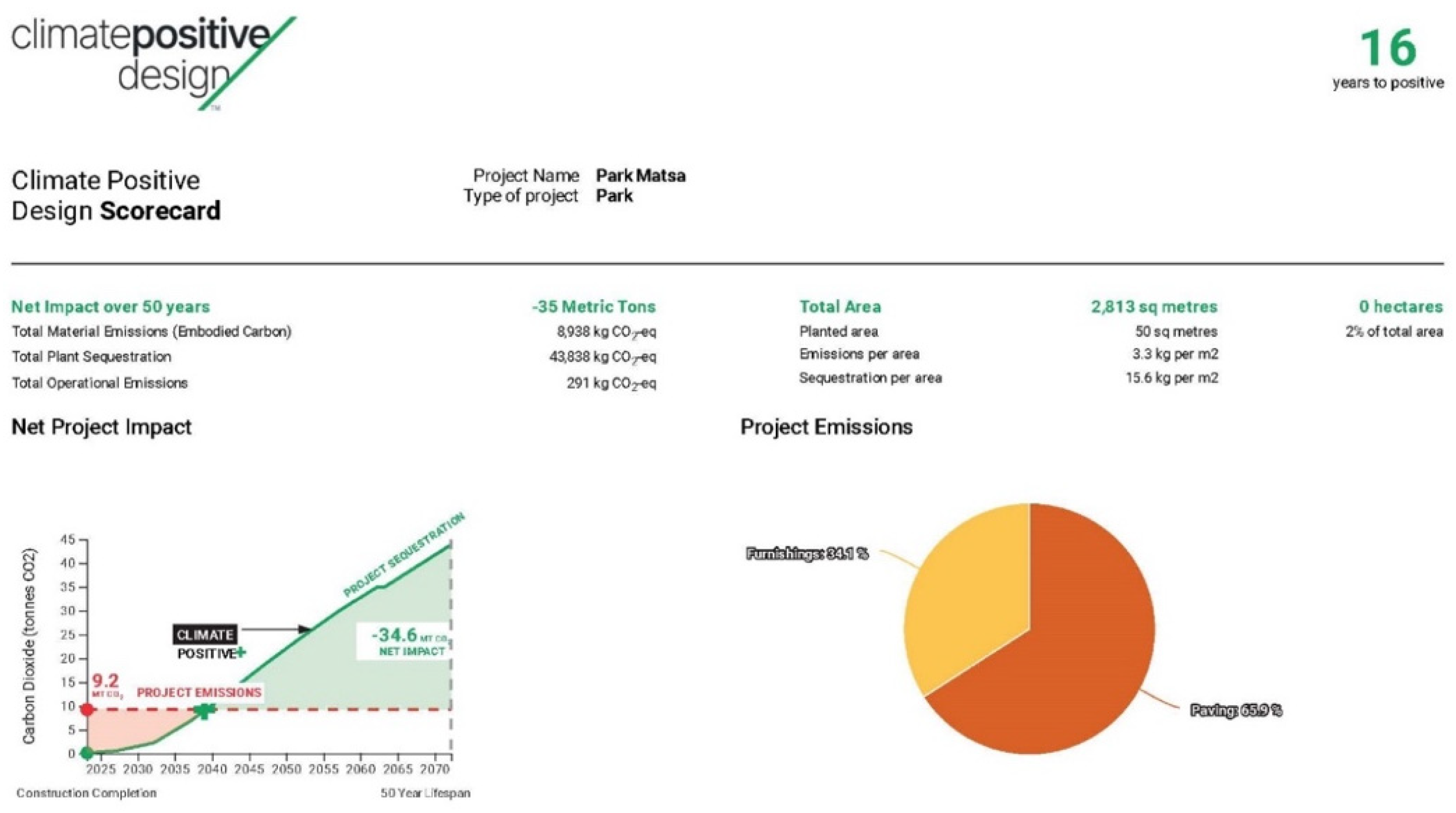Click the green plus breakeven marker on chart

[205, 711]
